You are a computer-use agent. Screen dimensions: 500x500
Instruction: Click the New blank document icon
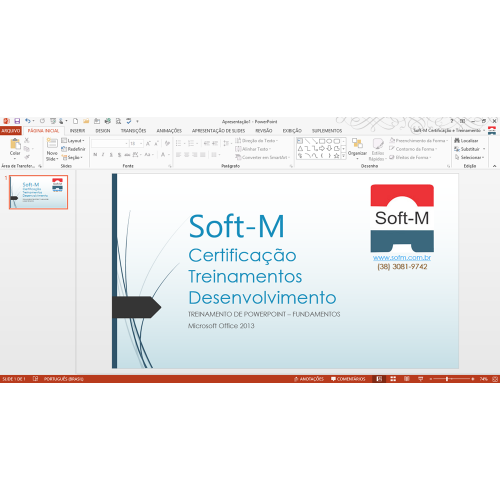pos(75,121)
